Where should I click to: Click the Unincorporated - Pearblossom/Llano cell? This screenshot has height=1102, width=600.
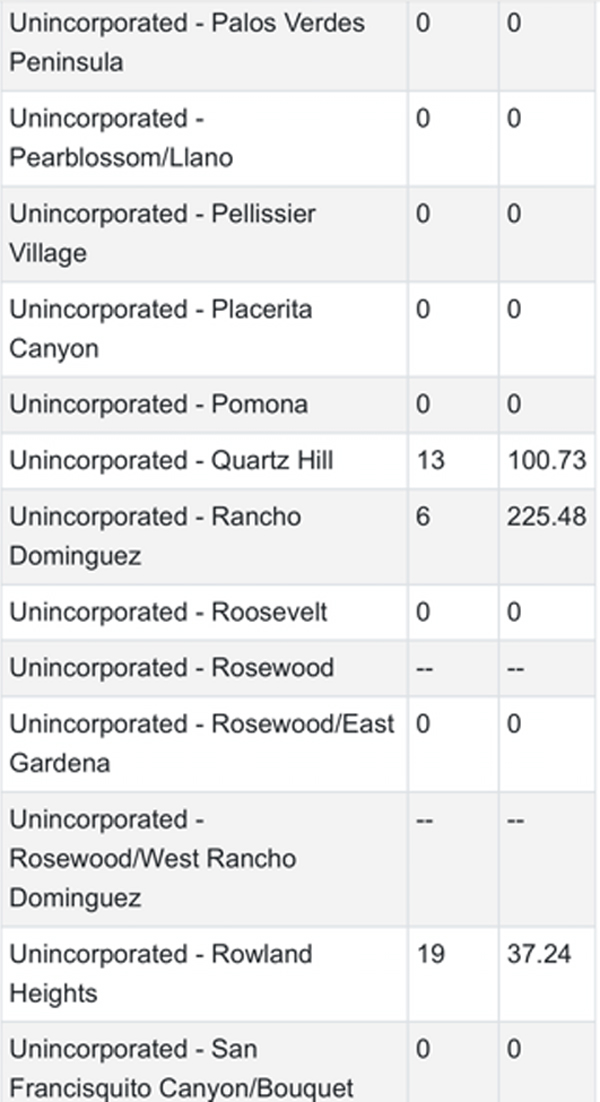click(x=121, y=138)
